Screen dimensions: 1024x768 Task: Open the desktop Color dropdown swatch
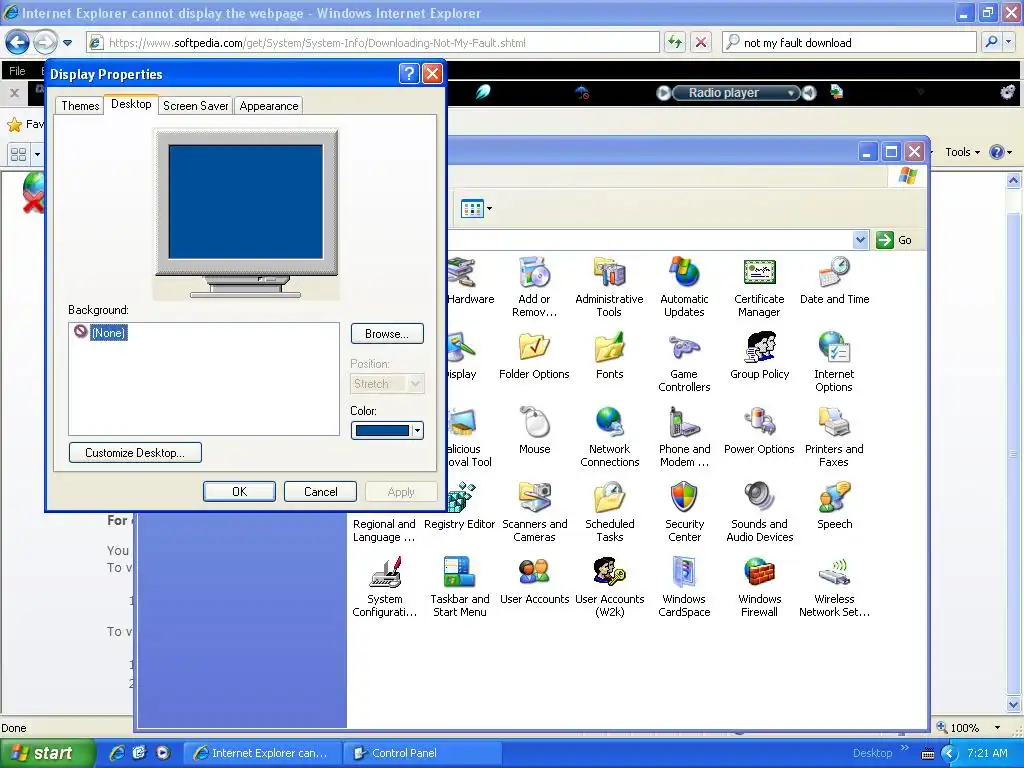tap(387, 430)
